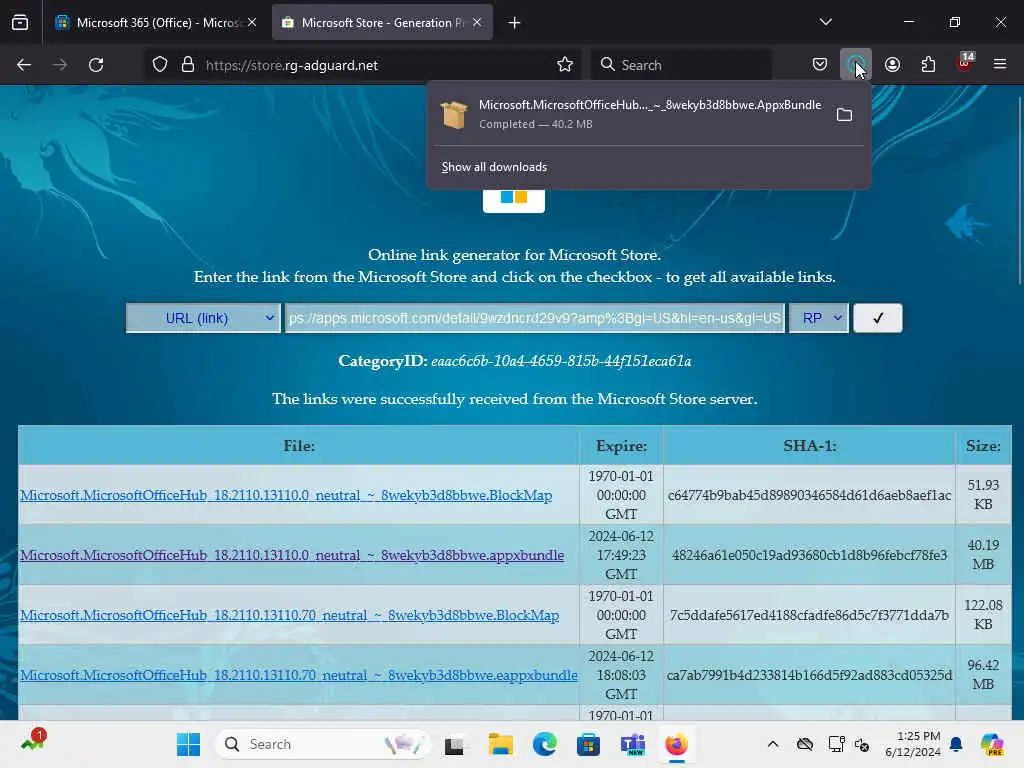Viewport: 1024px width, 768px height.
Task: Click expire date 2024-06-12 17:49:23 GMT
Action: [621, 555]
